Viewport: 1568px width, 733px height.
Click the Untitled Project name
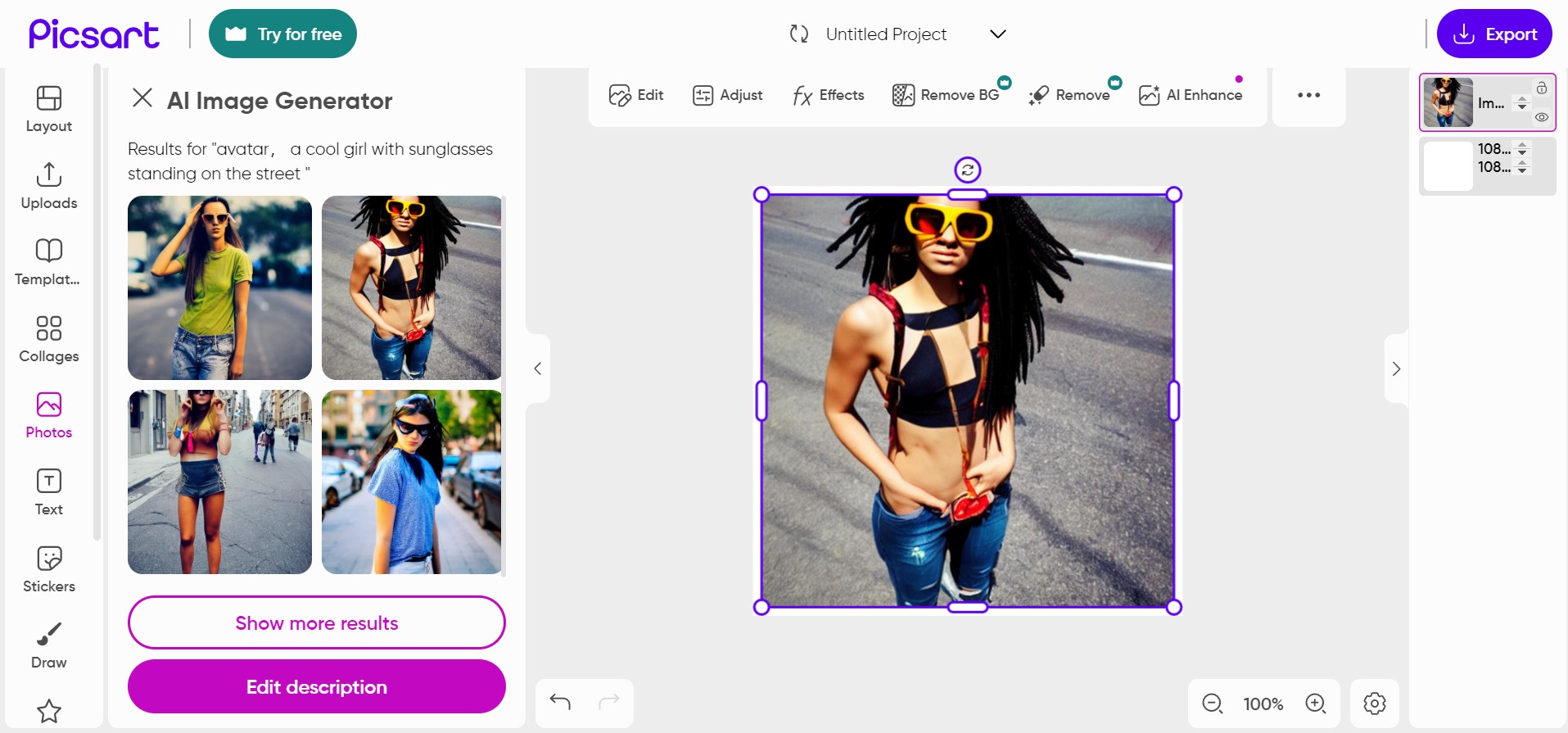point(886,34)
